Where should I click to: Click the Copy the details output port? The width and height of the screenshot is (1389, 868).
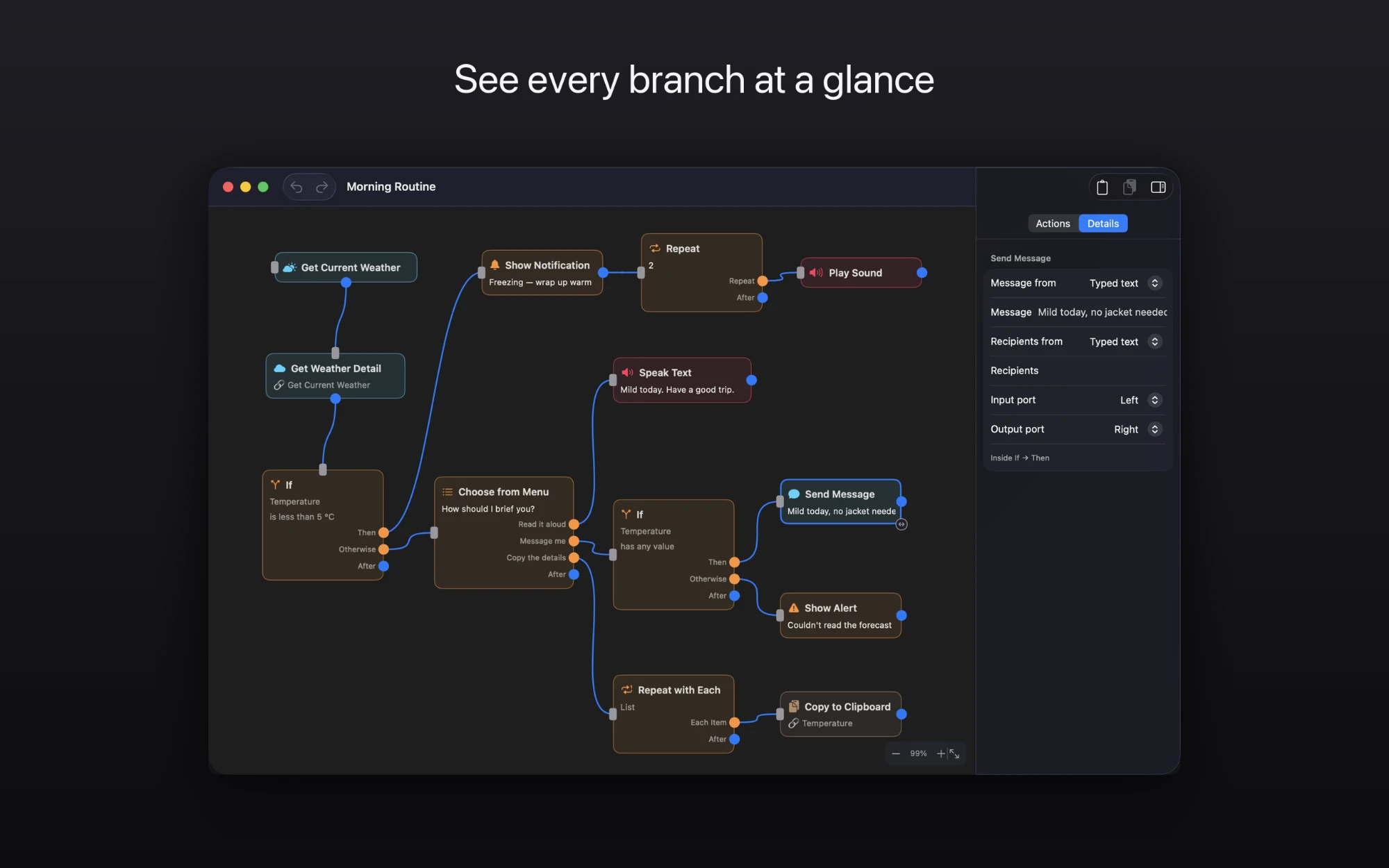click(574, 558)
